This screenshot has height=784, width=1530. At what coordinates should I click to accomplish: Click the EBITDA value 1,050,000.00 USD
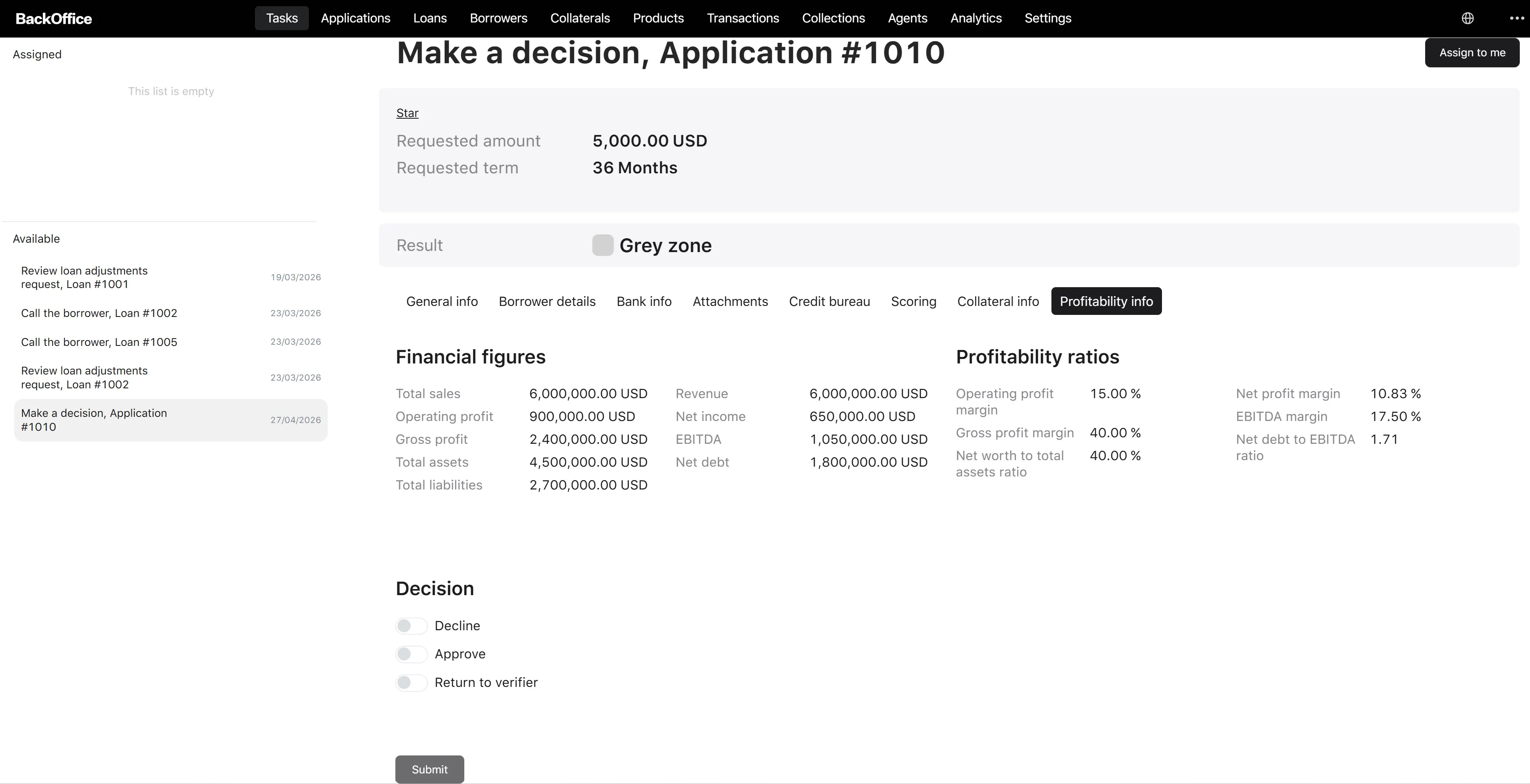pos(868,439)
